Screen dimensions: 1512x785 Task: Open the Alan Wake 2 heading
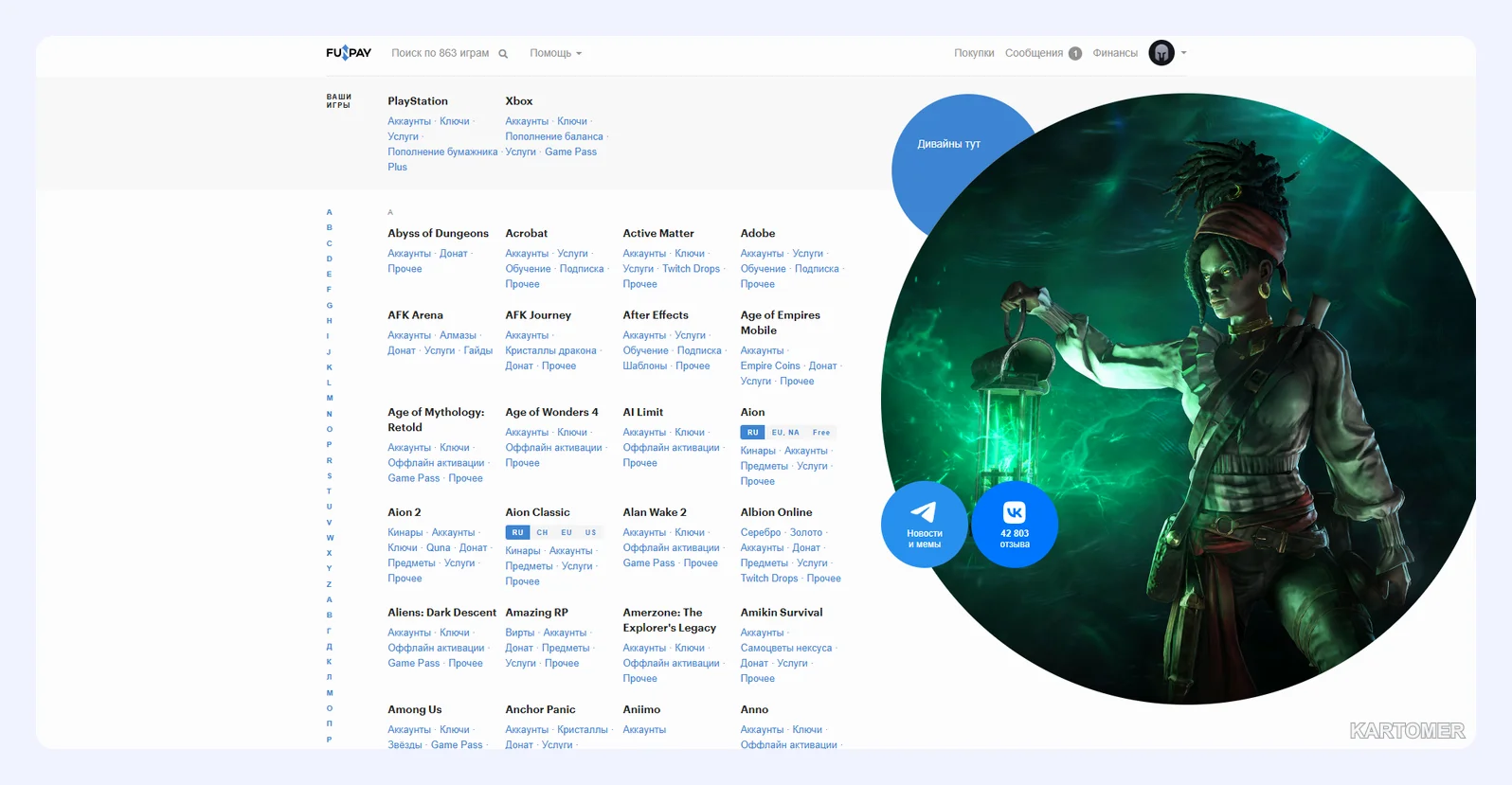click(655, 512)
